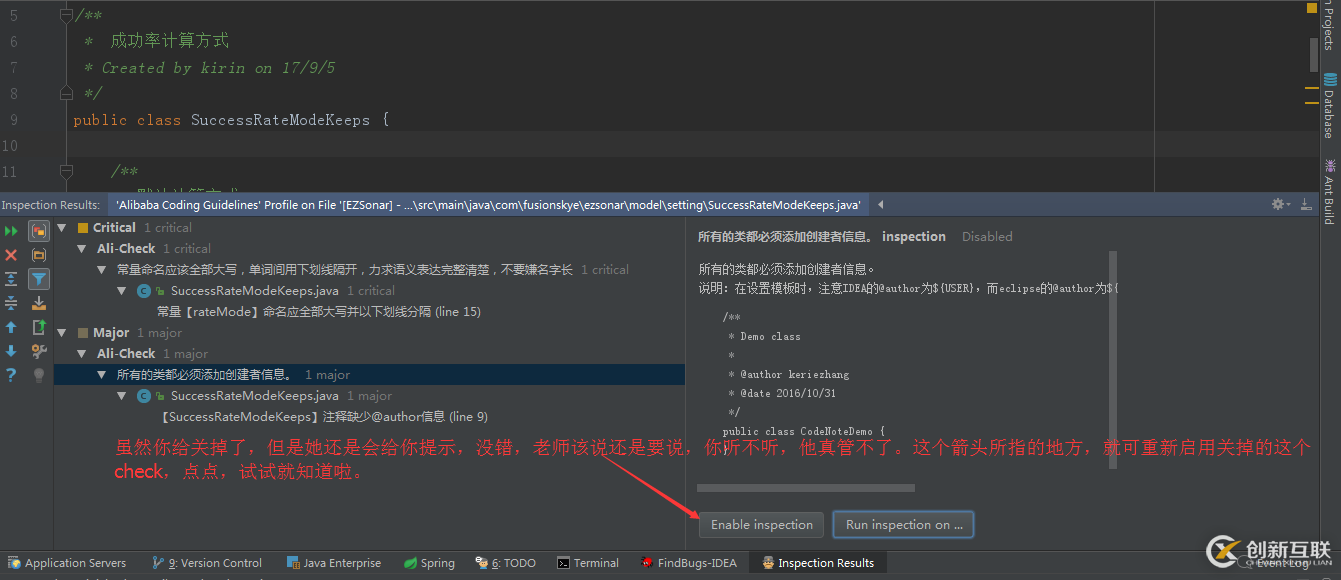The image size is (1341, 580).
Task: Click the code folding marker at line 5
Action: [66, 15]
